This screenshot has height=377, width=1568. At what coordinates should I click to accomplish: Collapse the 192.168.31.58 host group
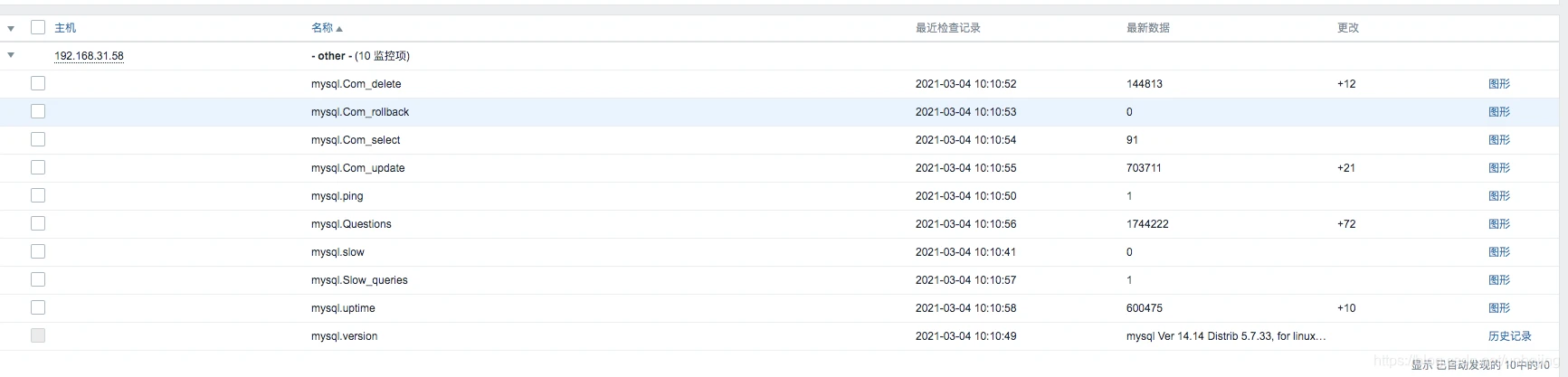(11, 55)
